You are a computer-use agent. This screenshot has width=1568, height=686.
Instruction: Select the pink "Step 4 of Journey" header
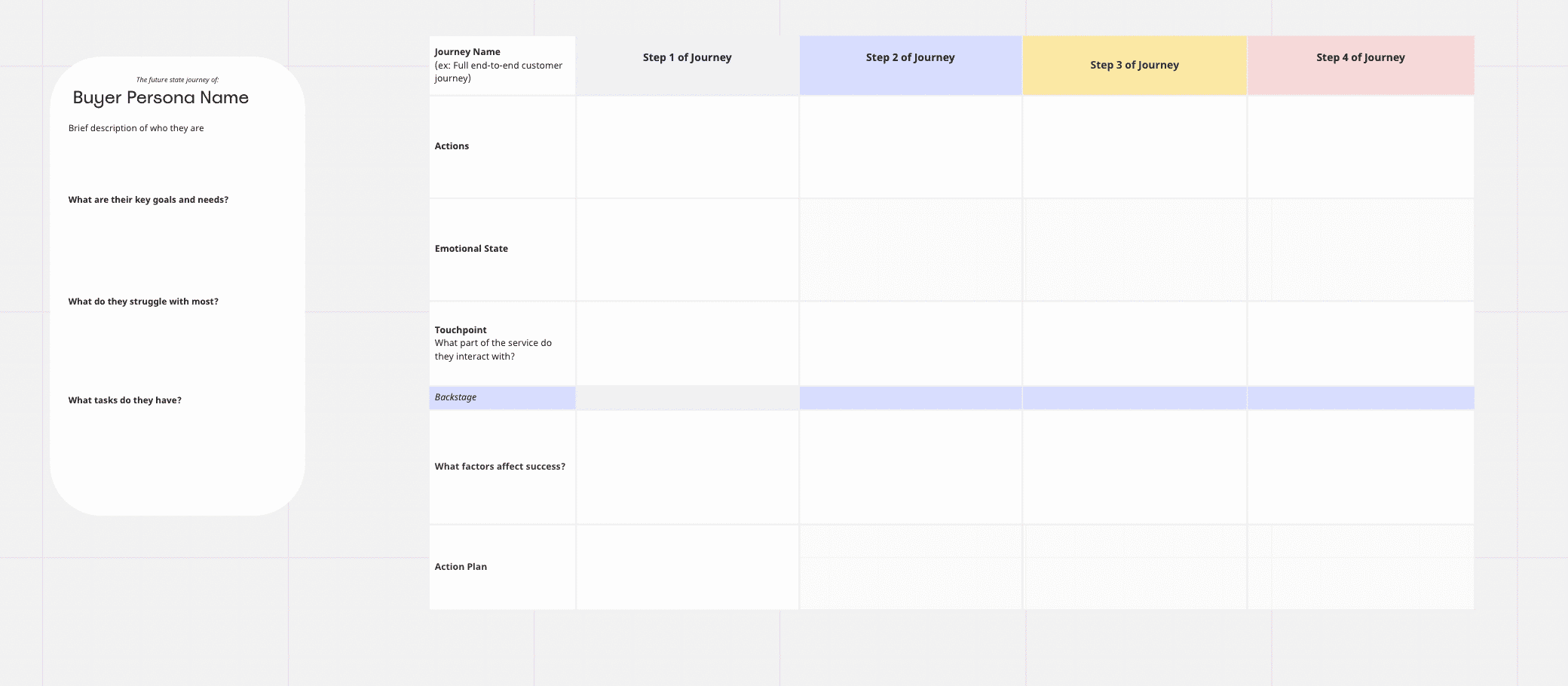click(x=1361, y=66)
